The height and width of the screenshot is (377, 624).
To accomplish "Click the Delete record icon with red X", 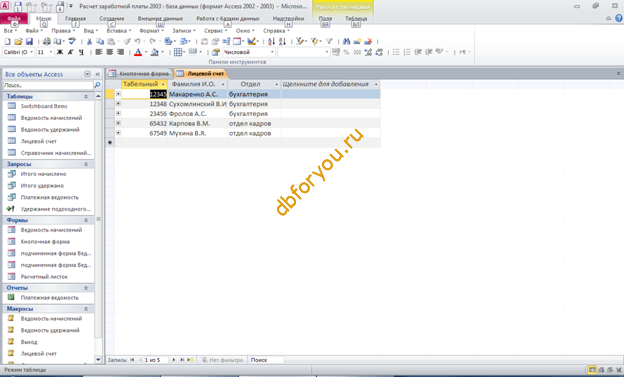I will [x=368, y=41].
